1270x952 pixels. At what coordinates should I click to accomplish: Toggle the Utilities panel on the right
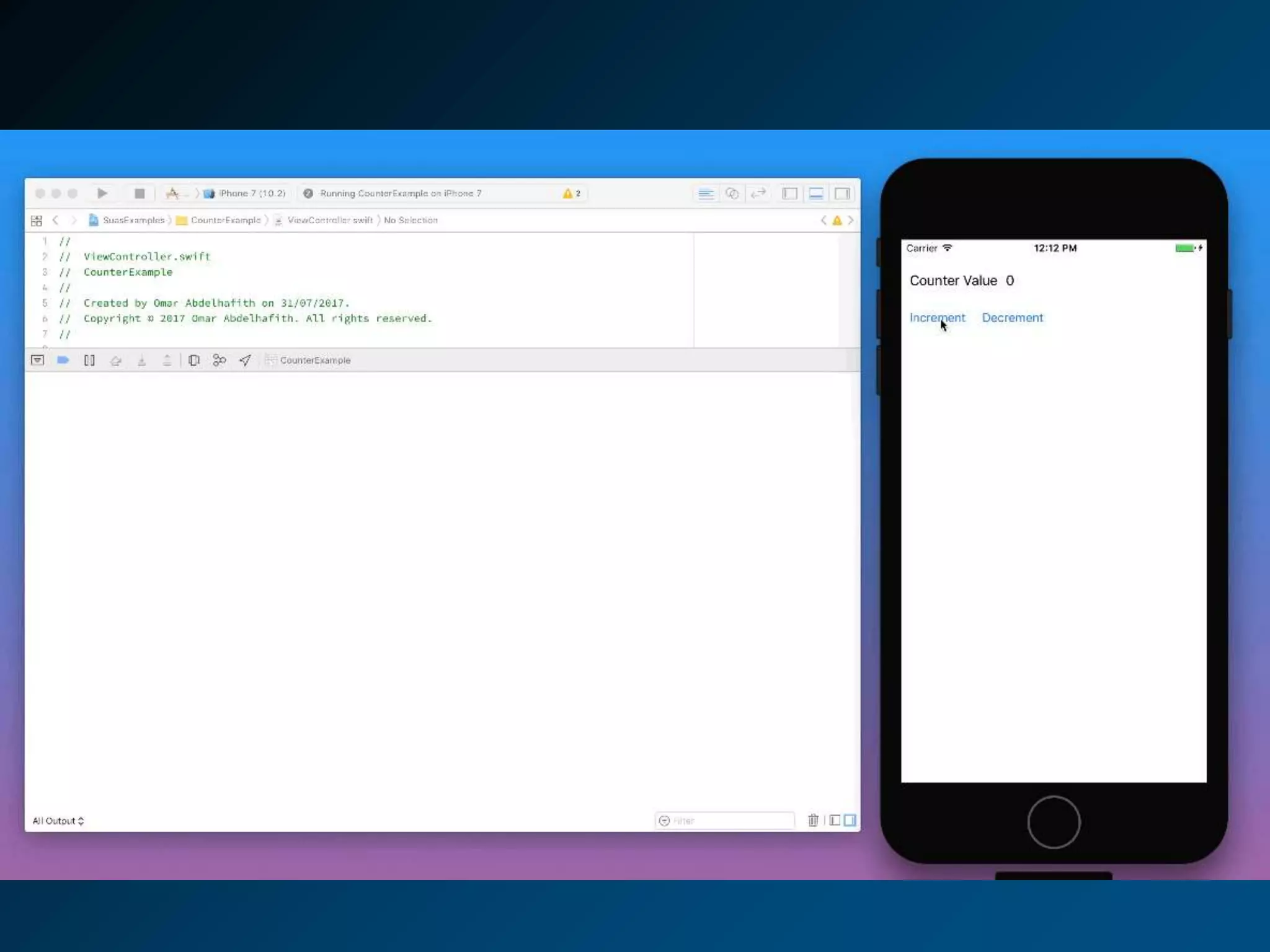coord(842,193)
